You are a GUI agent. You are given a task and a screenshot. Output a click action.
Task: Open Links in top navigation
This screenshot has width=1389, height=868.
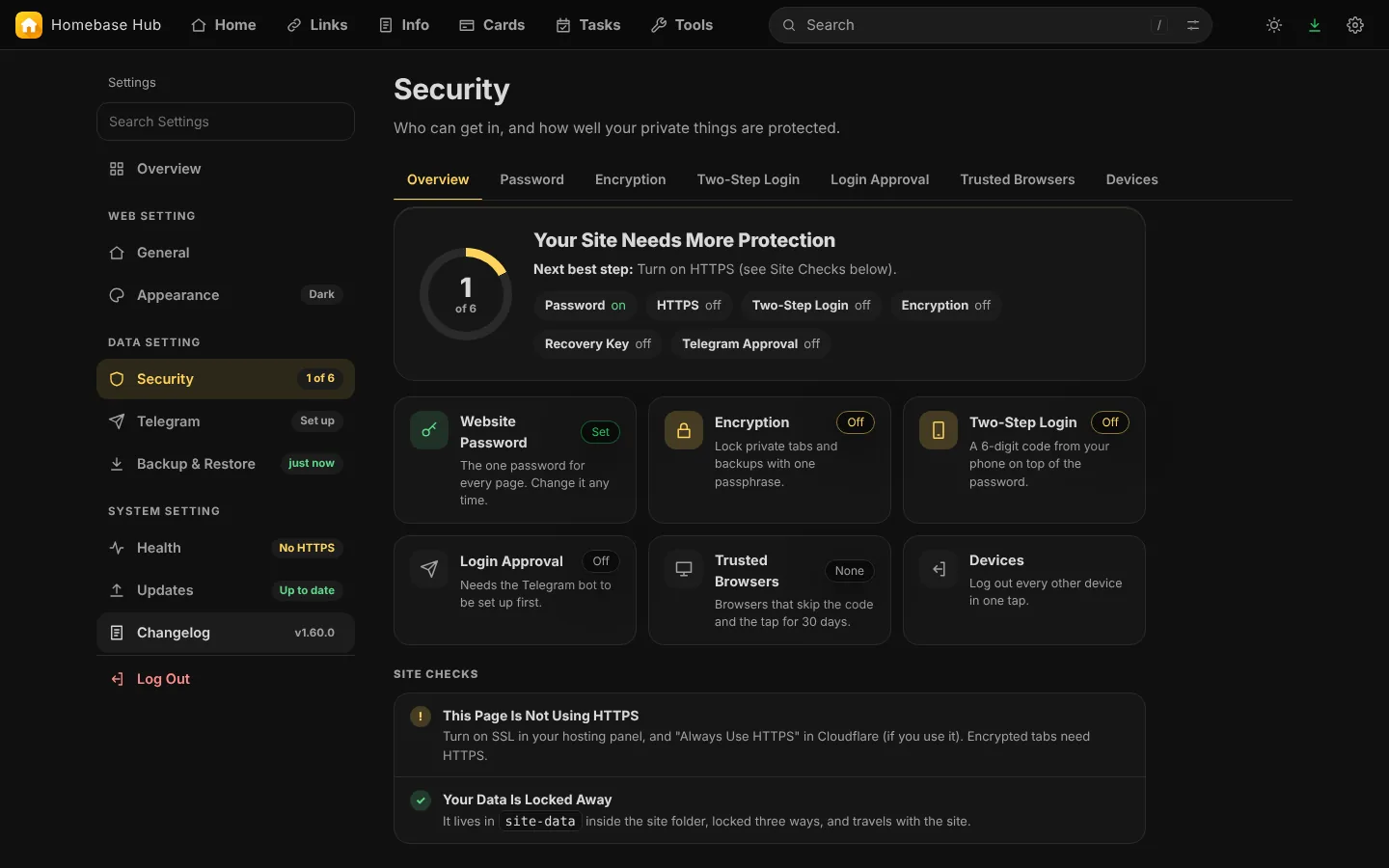(x=317, y=25)
